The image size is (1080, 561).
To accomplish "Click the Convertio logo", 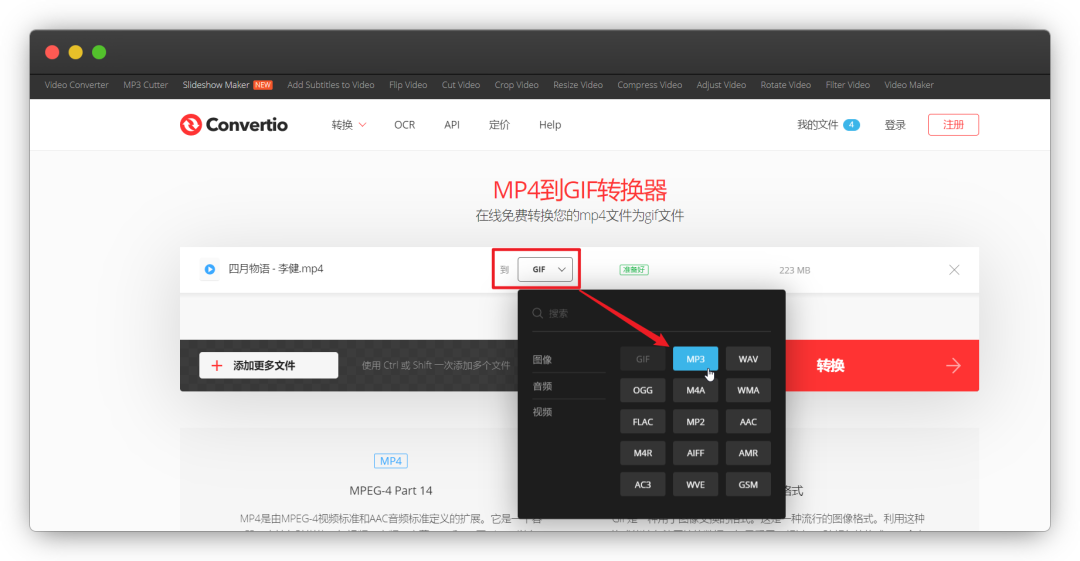I will click(x=233, y=125).
